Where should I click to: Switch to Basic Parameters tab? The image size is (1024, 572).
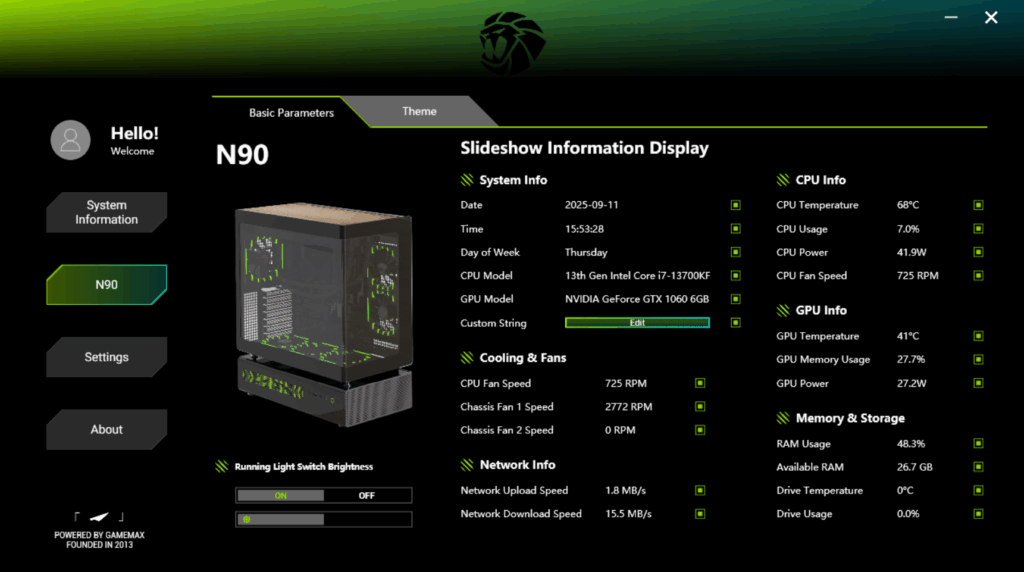291,113
